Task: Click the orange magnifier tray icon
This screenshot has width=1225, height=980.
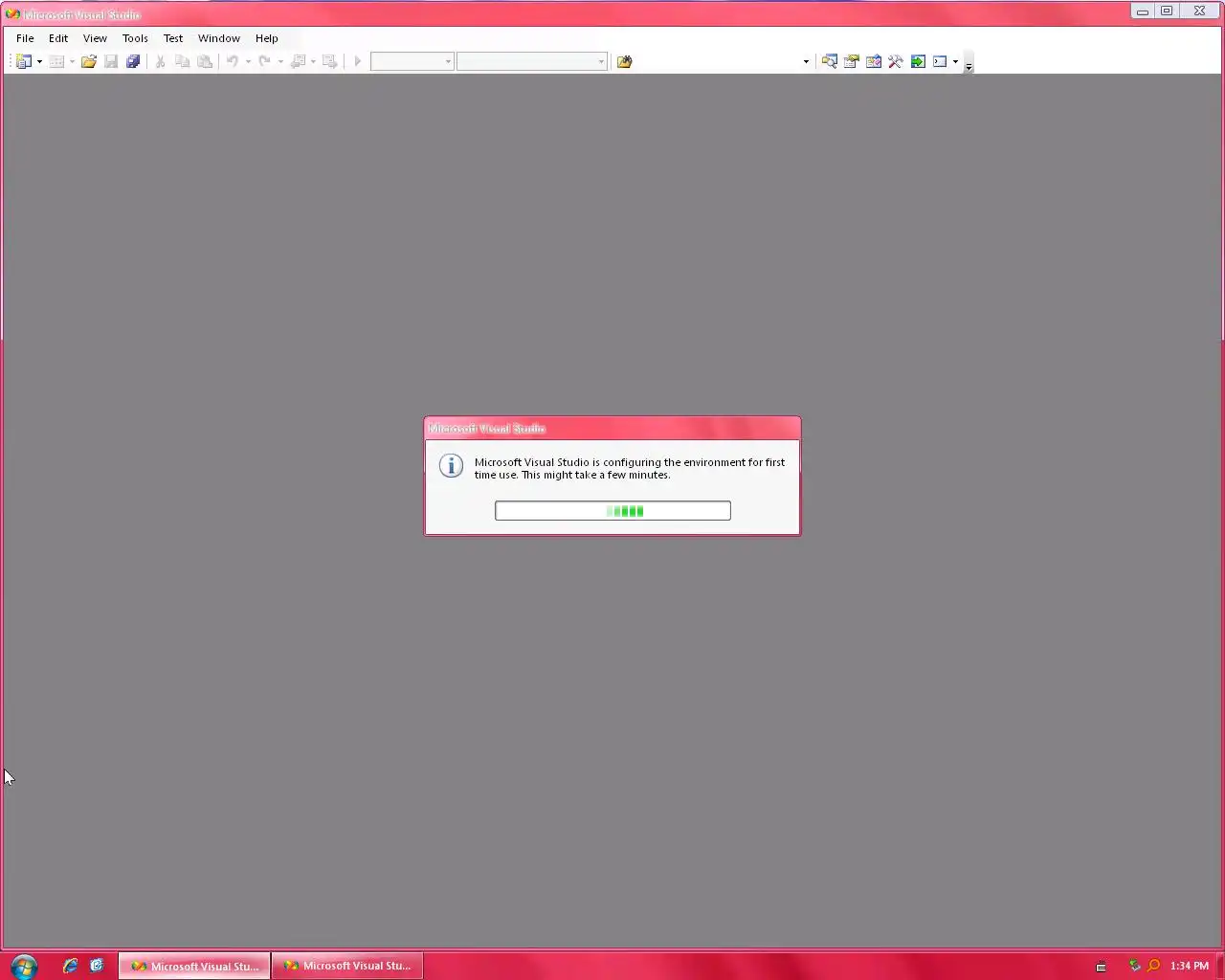Action: tap(1153, 966)
